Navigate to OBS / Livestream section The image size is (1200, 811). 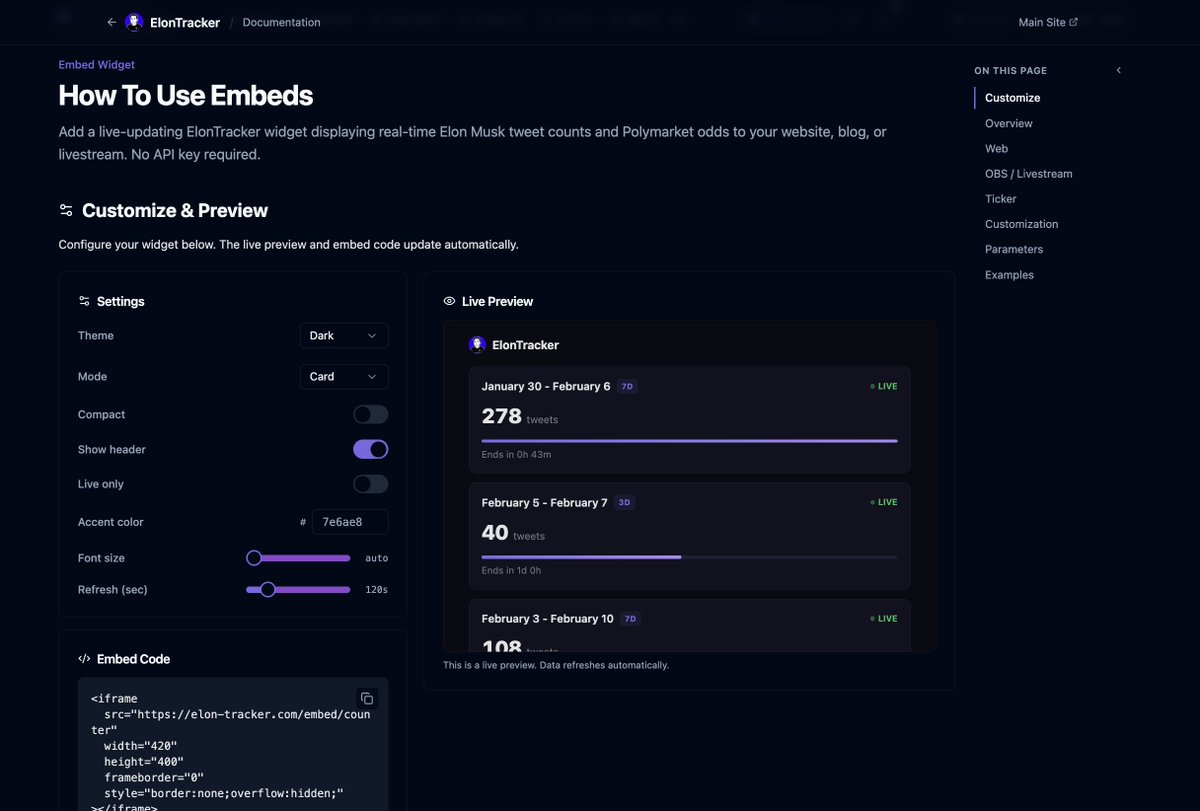pyautogui.click(x=1028, y=174)
